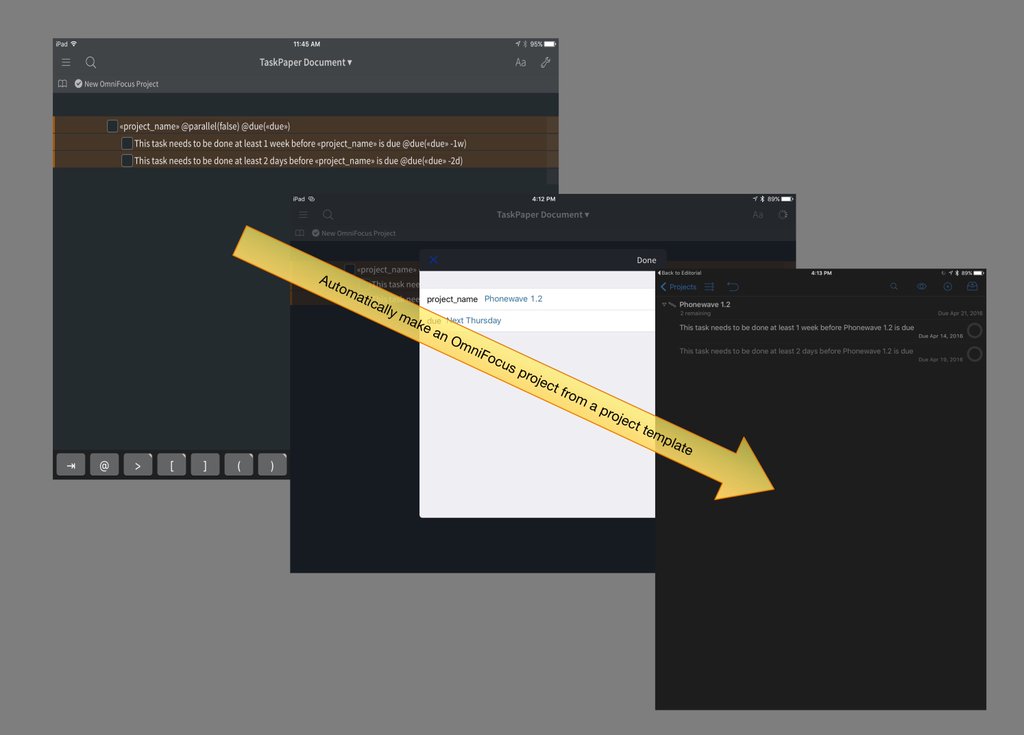Check the '1 week before' task checkbox in the template

(x=127, y=143)
